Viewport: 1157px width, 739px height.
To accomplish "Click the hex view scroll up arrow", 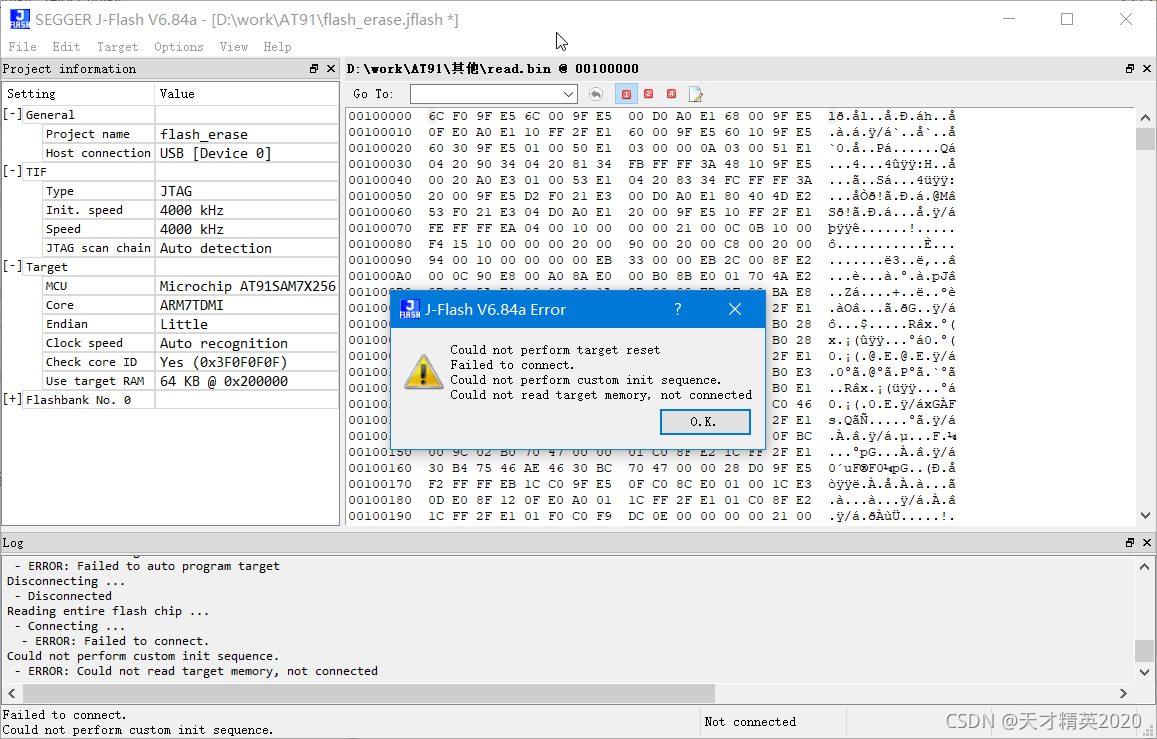I will click(x=1144, y=117).
